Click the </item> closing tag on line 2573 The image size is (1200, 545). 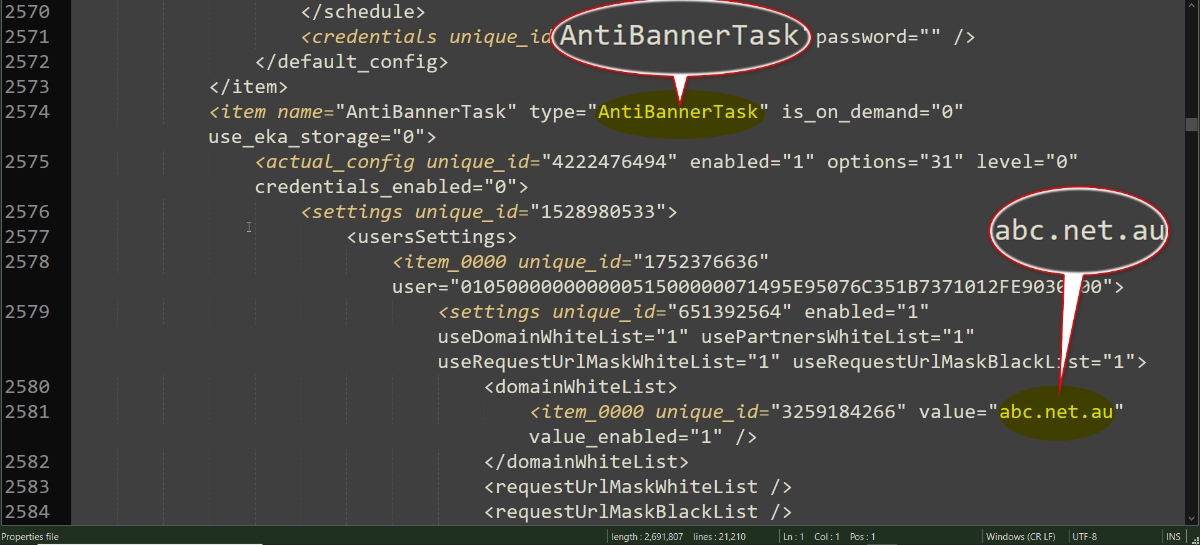[248, 87]
